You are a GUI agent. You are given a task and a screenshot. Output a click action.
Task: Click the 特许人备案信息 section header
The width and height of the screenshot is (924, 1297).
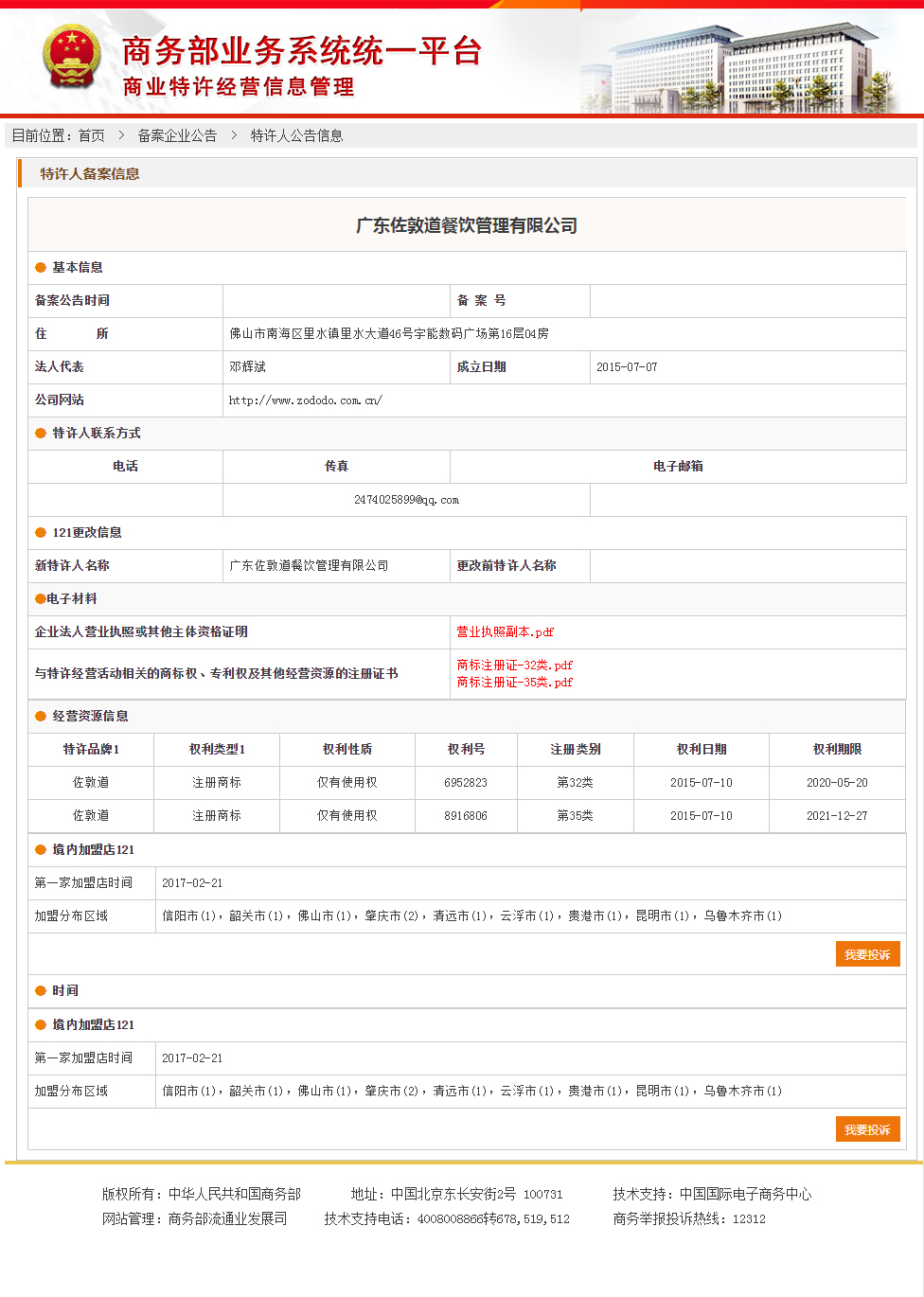90,173
